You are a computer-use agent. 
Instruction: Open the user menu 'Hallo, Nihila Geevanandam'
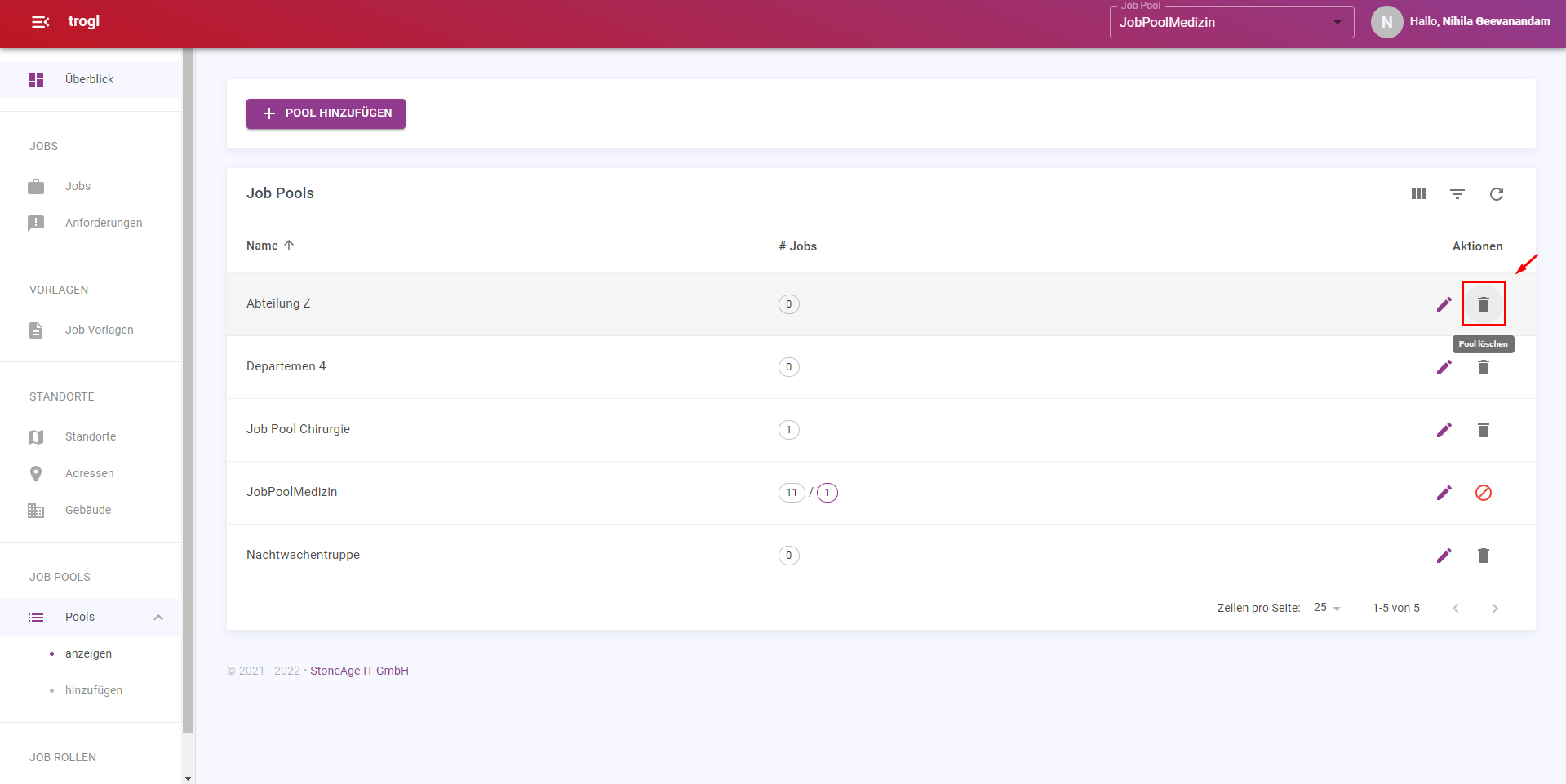click(1479, 22)
